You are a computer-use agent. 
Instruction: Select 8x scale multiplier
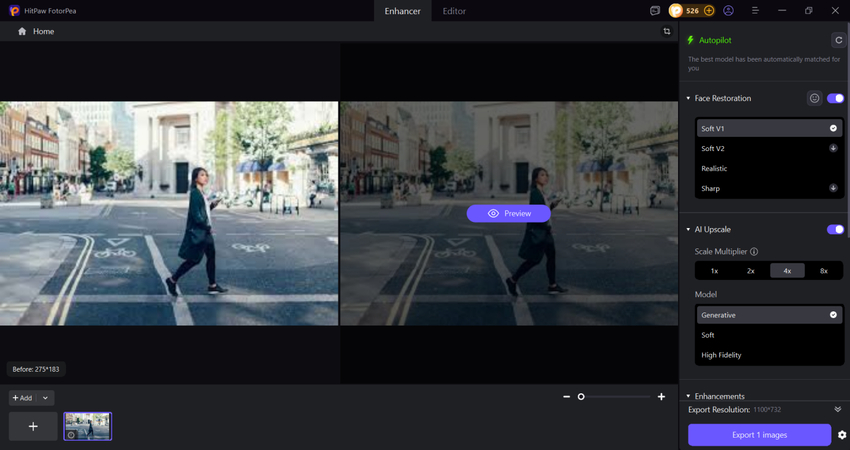click(x=823, y=271)
